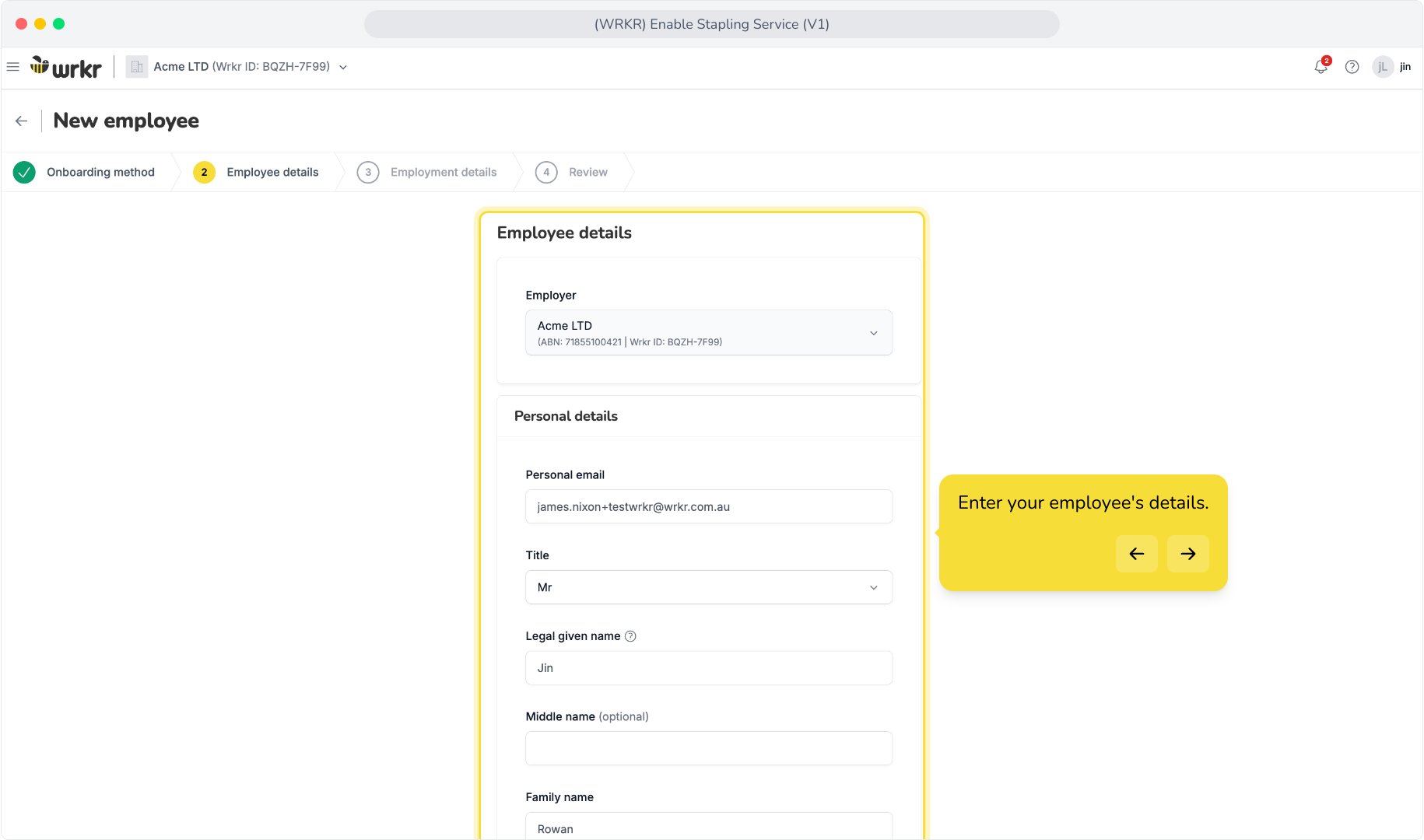
Task: Click the JL user avatar
Action: (1383, 67)
